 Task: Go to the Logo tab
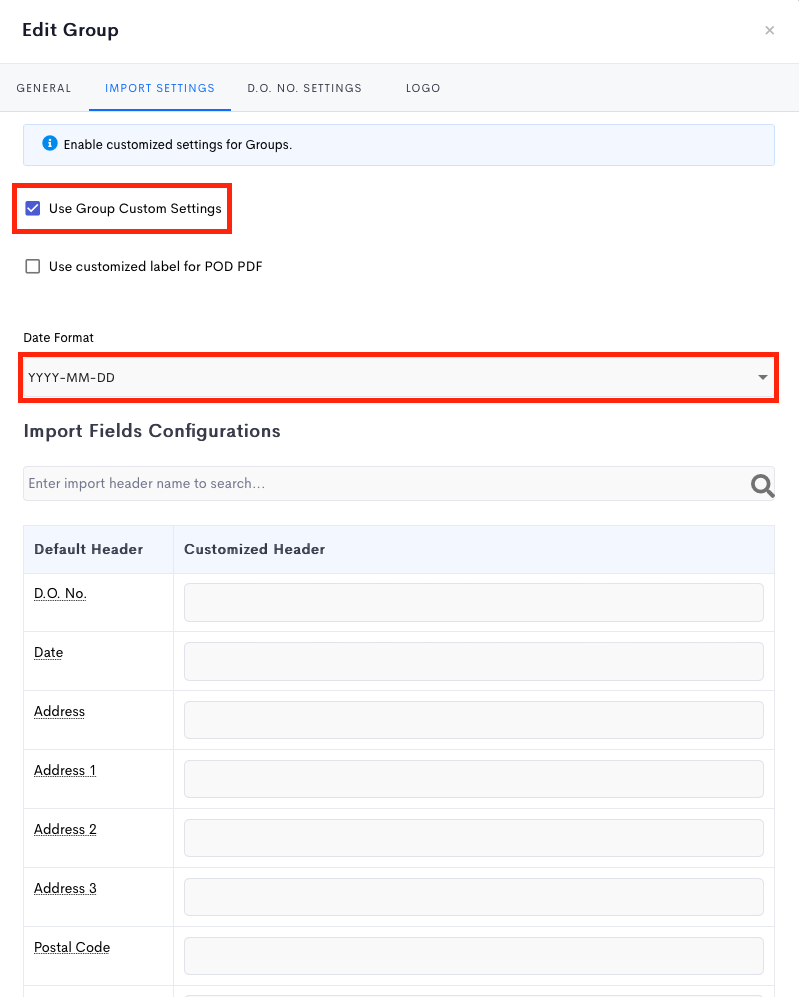pos(423,88)
